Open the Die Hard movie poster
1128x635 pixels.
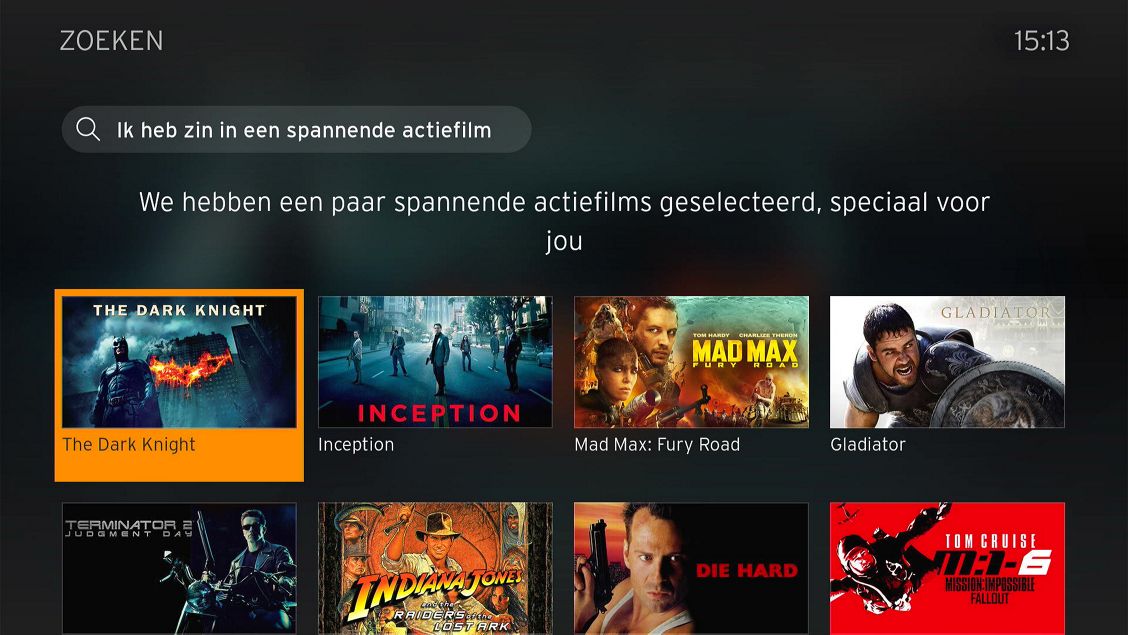click(691, 568)
